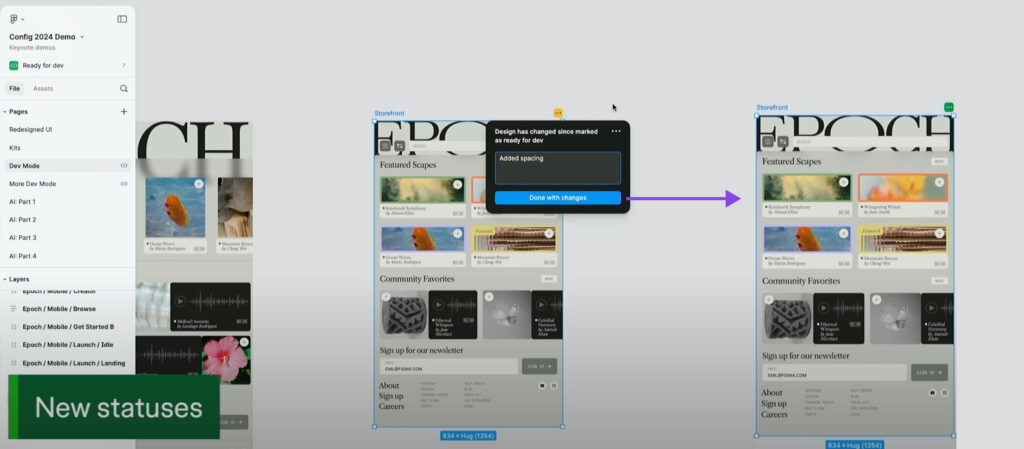Click the frame icon beside Launch / Idle layer

(x=14, y=345)
